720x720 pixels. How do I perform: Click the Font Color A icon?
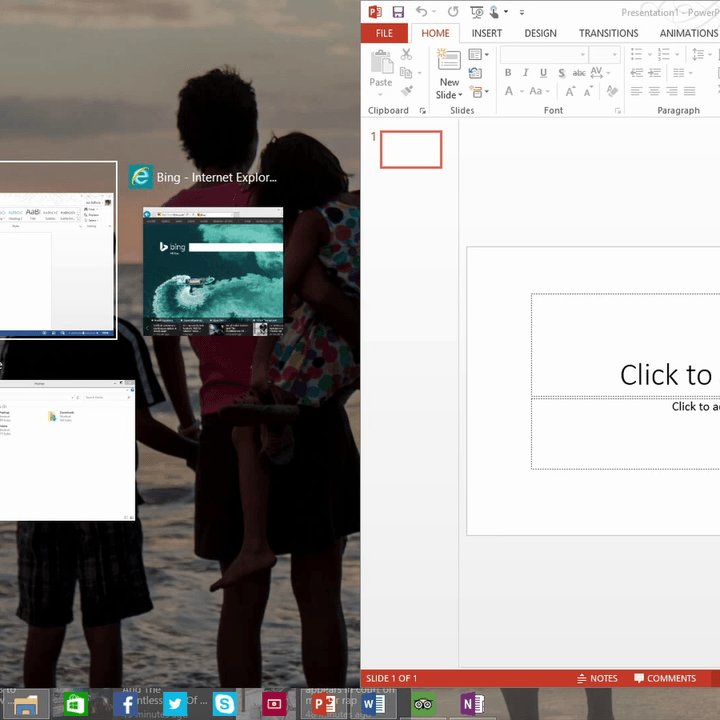pyautogui.click(x=509, y=91)
